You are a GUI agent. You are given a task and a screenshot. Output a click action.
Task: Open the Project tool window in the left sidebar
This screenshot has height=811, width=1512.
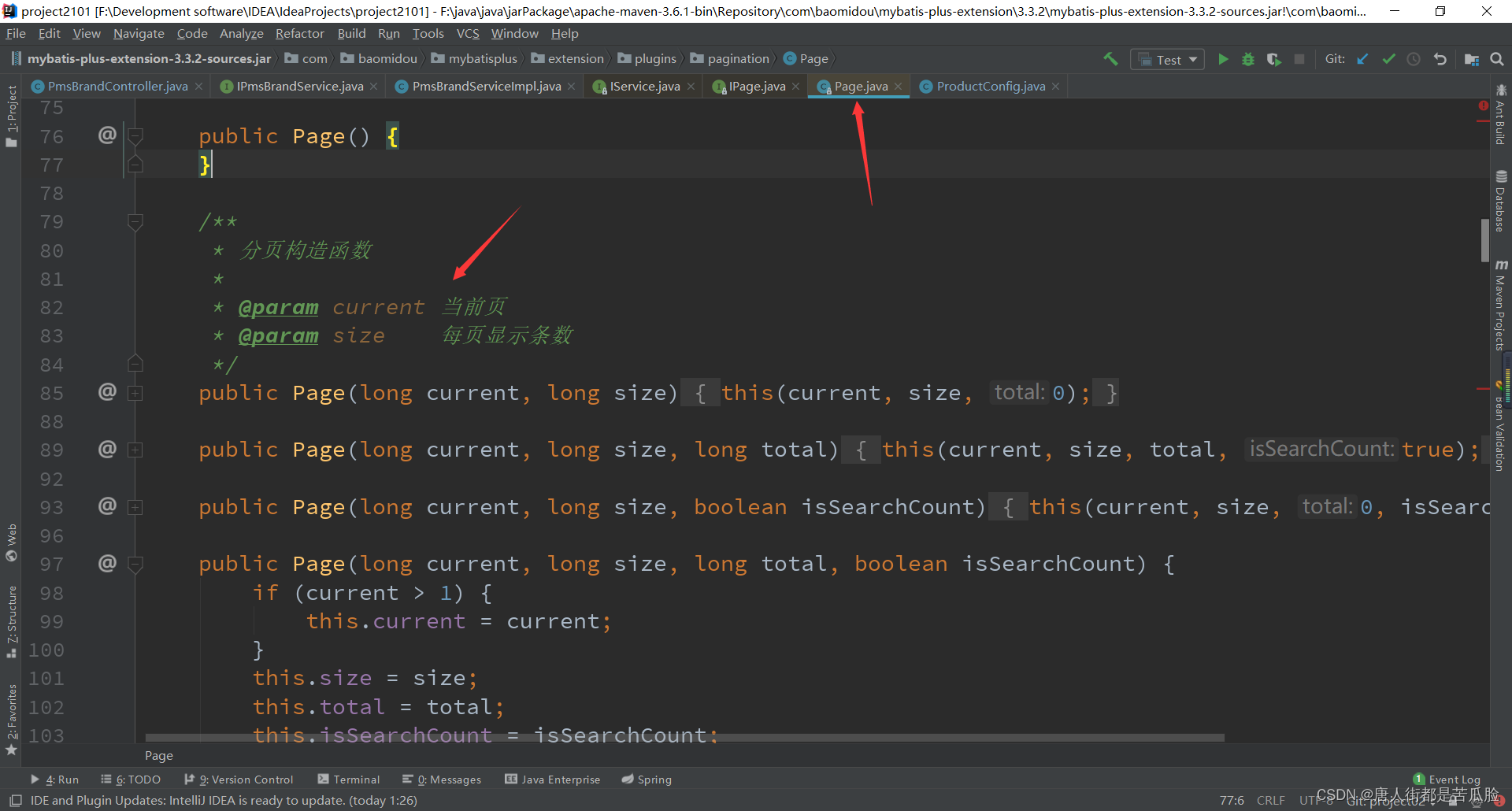click(x=11, y=115)
